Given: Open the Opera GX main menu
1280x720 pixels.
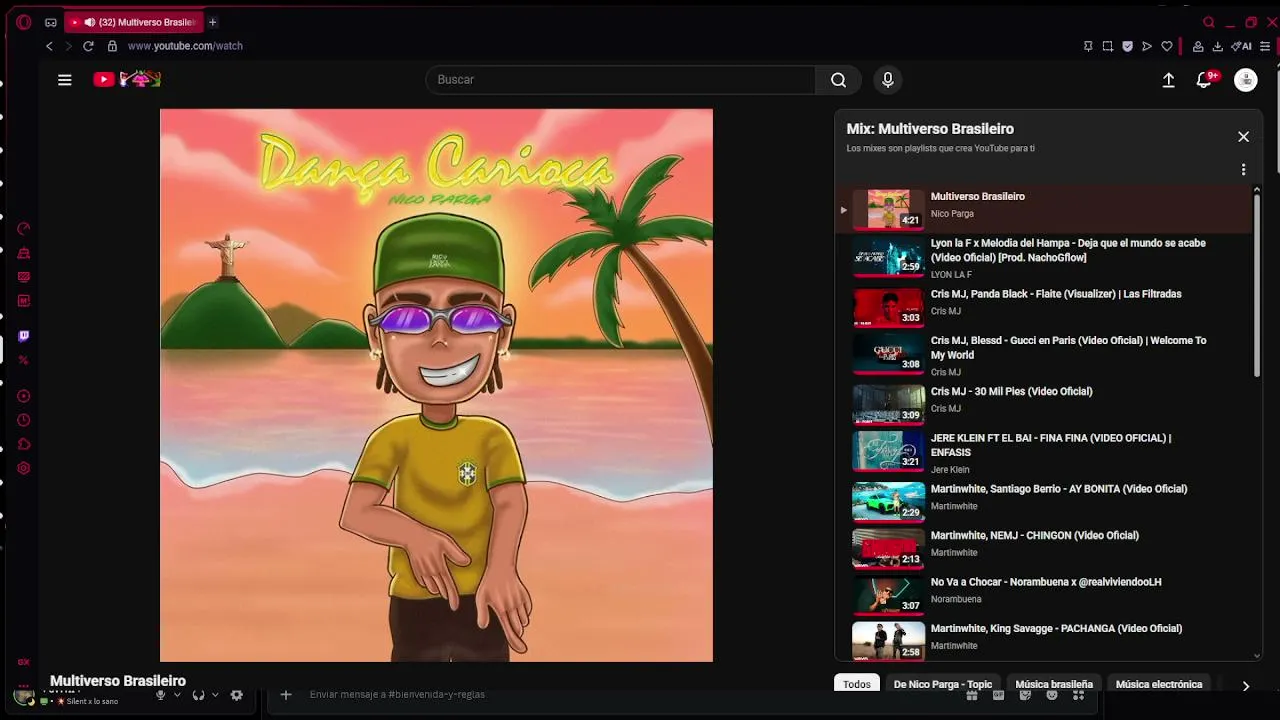Looking at the screenshot, I should [24, 22].
